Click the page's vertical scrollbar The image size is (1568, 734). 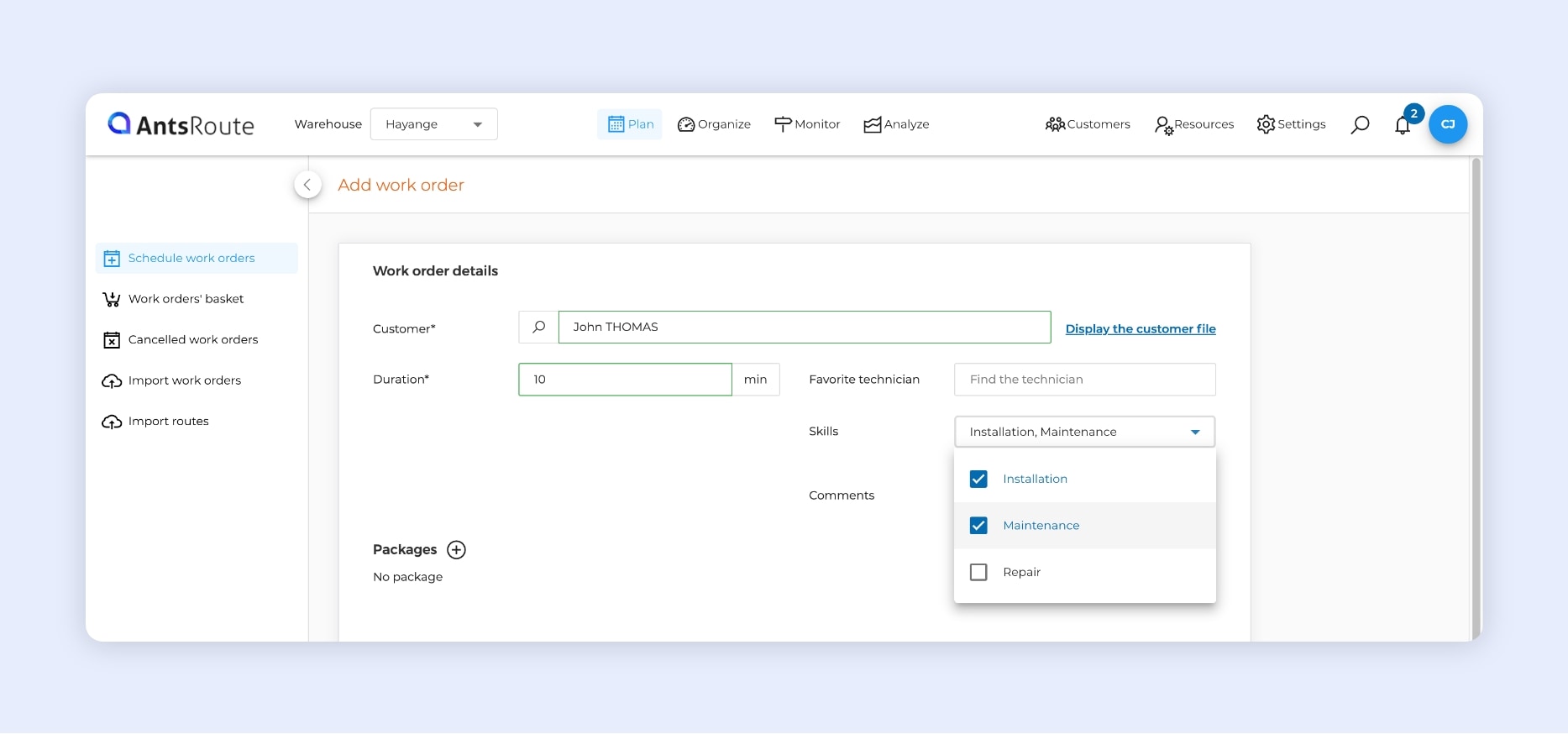pyautogui.click(x=1476, y=395)
